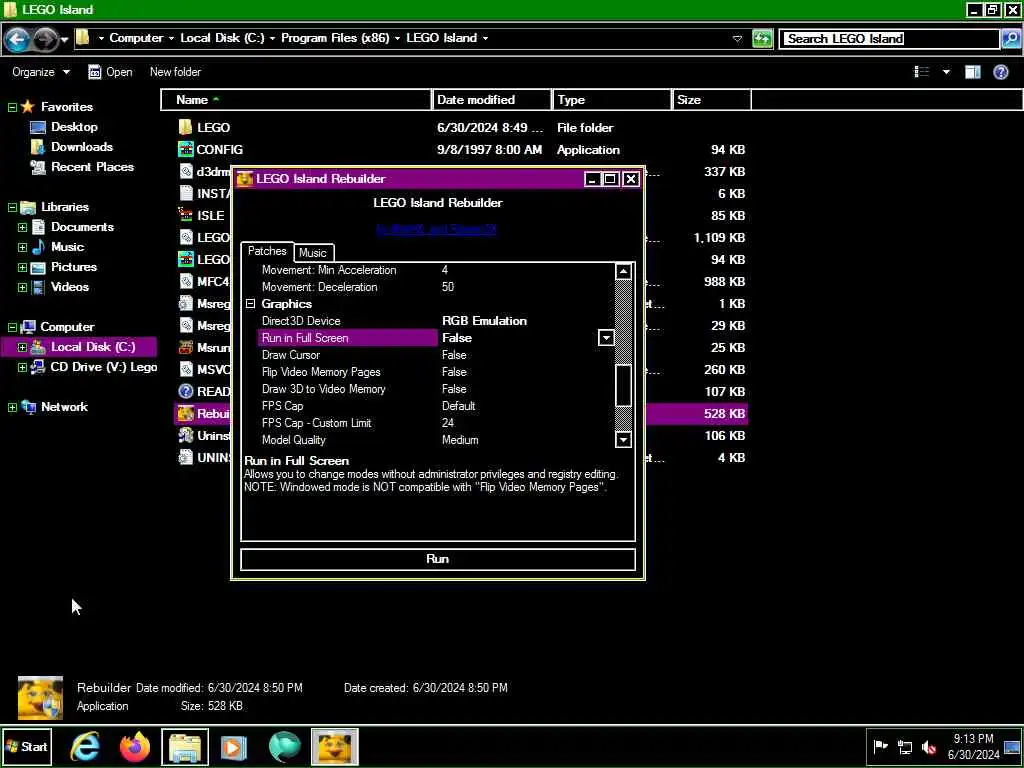Click the forward navigation arrow
Viewport: 1024px width, 768px height.
[44, 40]
